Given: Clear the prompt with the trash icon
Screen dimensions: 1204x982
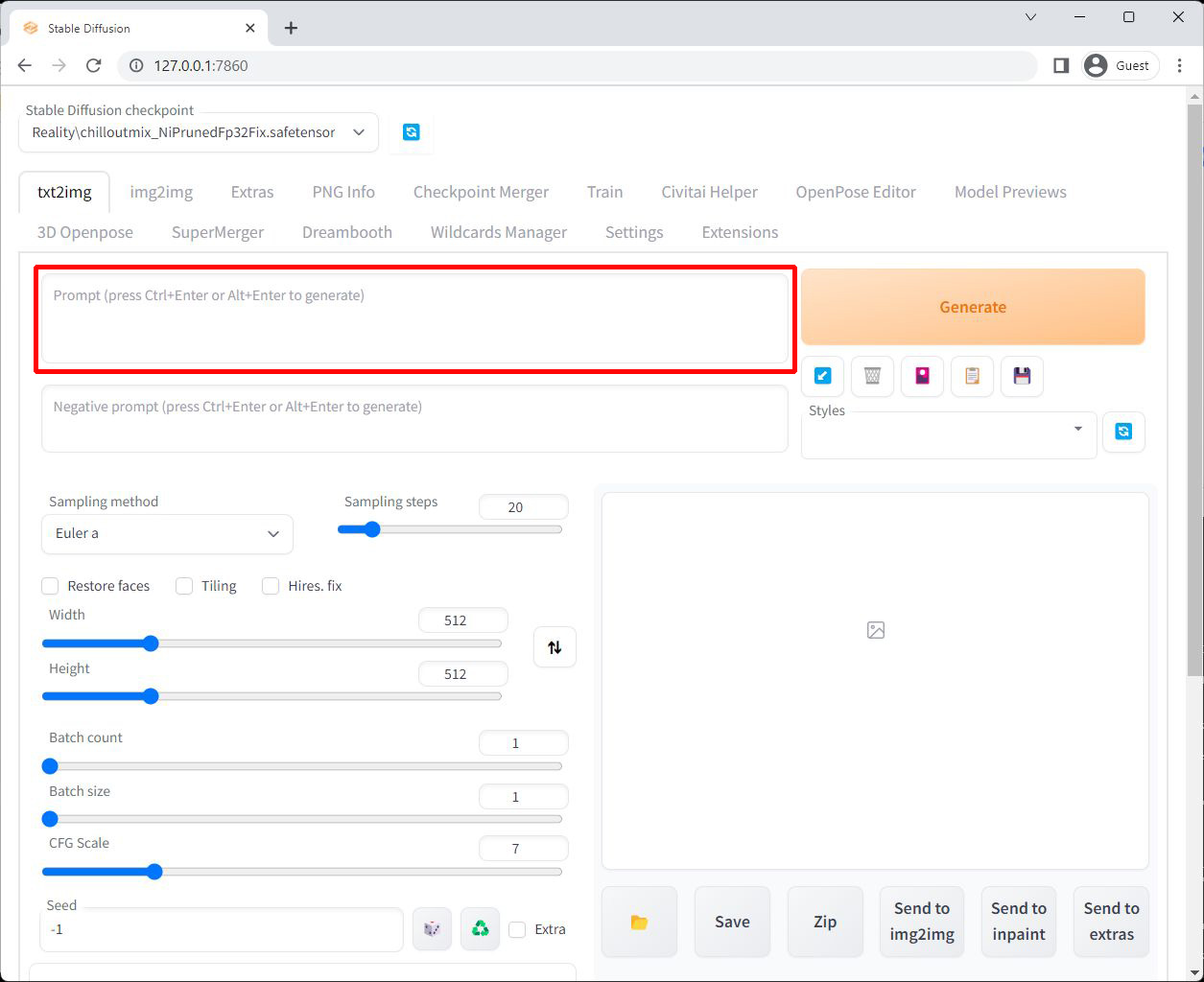Looking at the screenshot, I should pos(872,376).
